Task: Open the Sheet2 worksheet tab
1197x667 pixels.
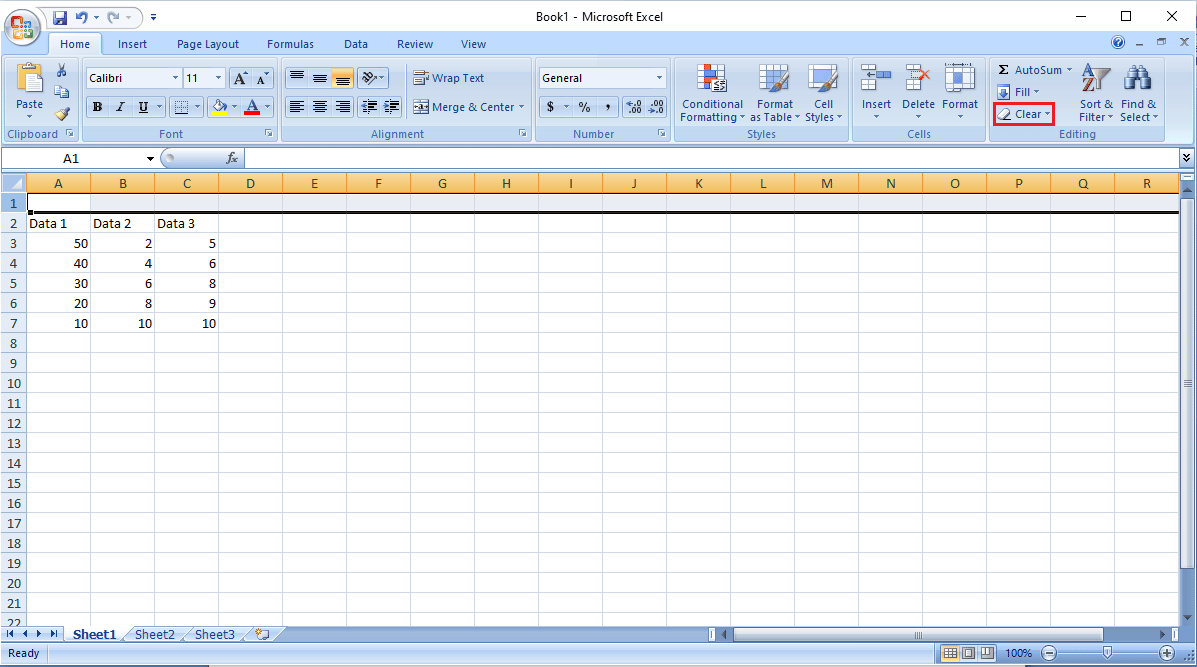Action: coord(155,634)
